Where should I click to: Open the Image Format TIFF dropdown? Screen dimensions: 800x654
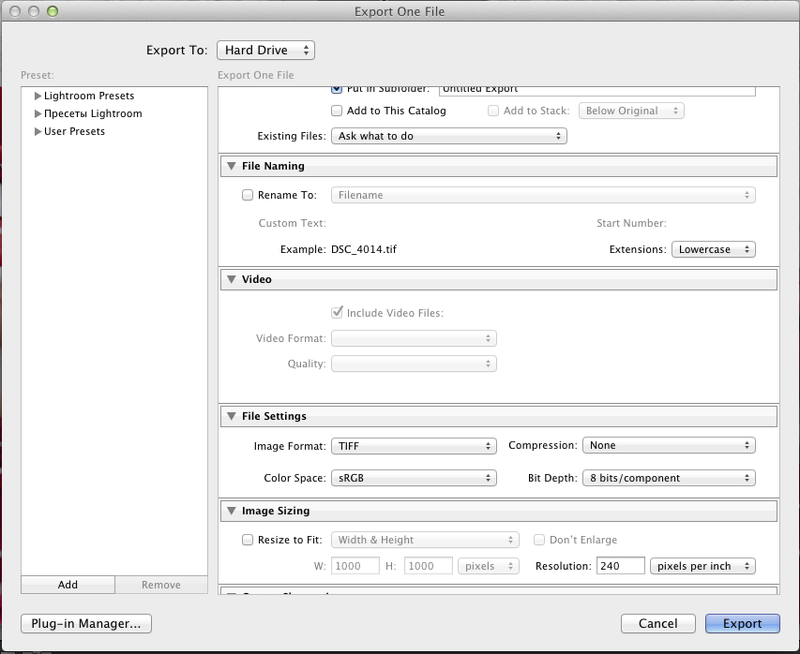[x=413, y=446]
